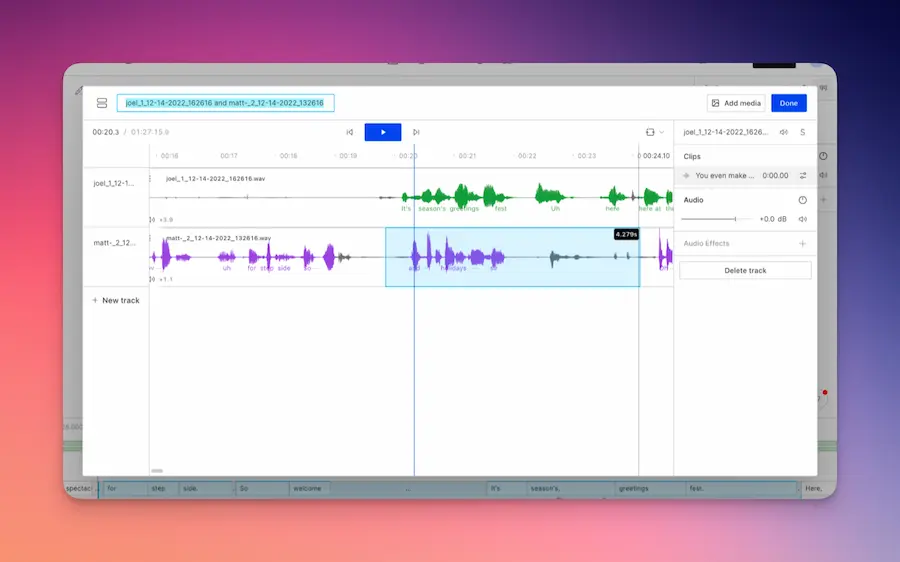Screen dimensions: 900x562
Task: Click the 00:17 ruler mark
Action: point(228,156)
